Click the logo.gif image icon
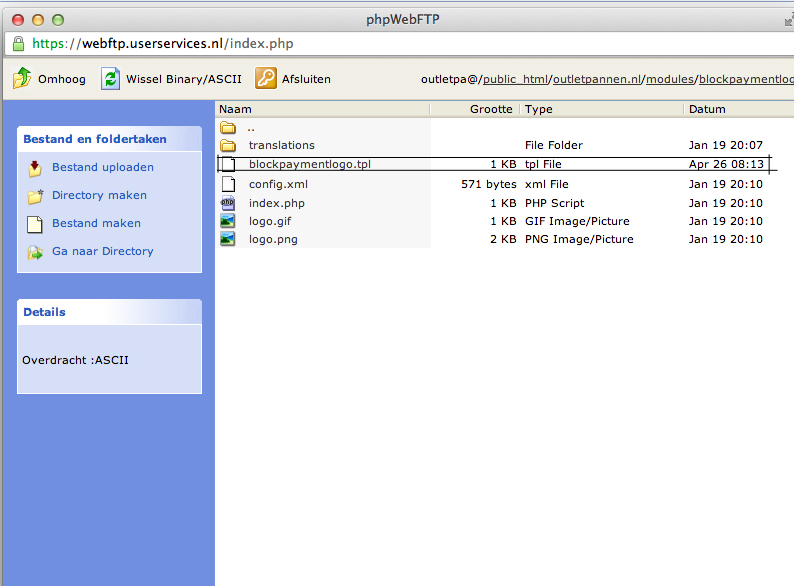This screenshot has height=586, width=794. coord(228,221)
